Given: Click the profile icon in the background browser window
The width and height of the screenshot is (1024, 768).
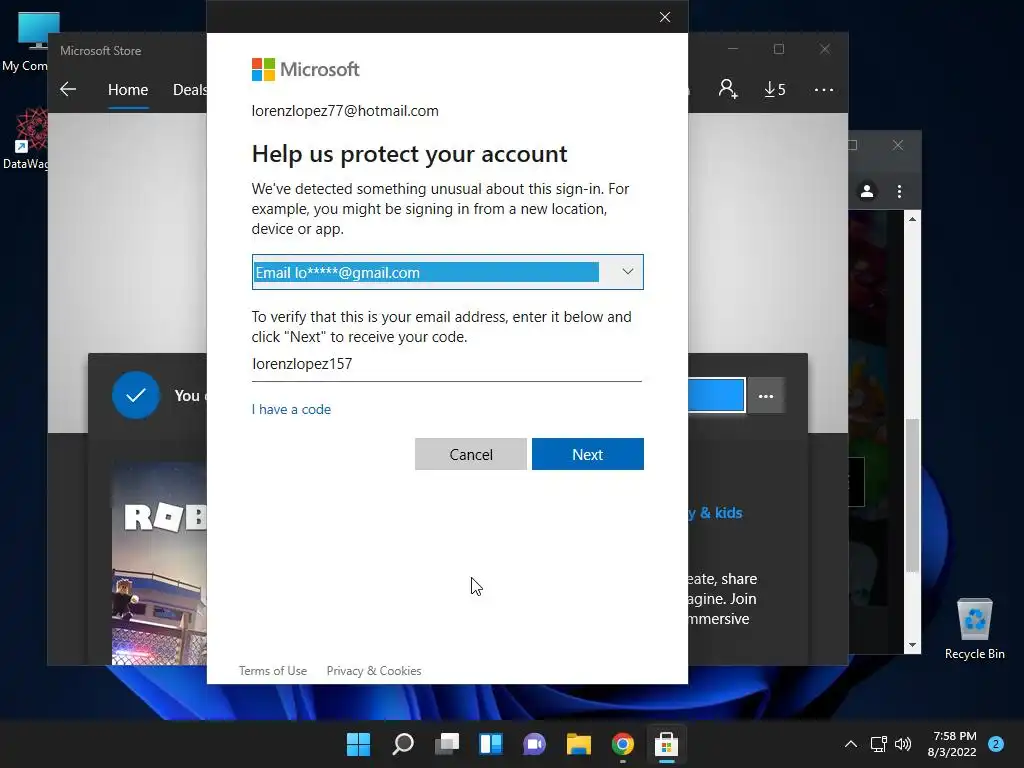Looking at the screenshot, I should pyautogui.click(x=867, y=191).
